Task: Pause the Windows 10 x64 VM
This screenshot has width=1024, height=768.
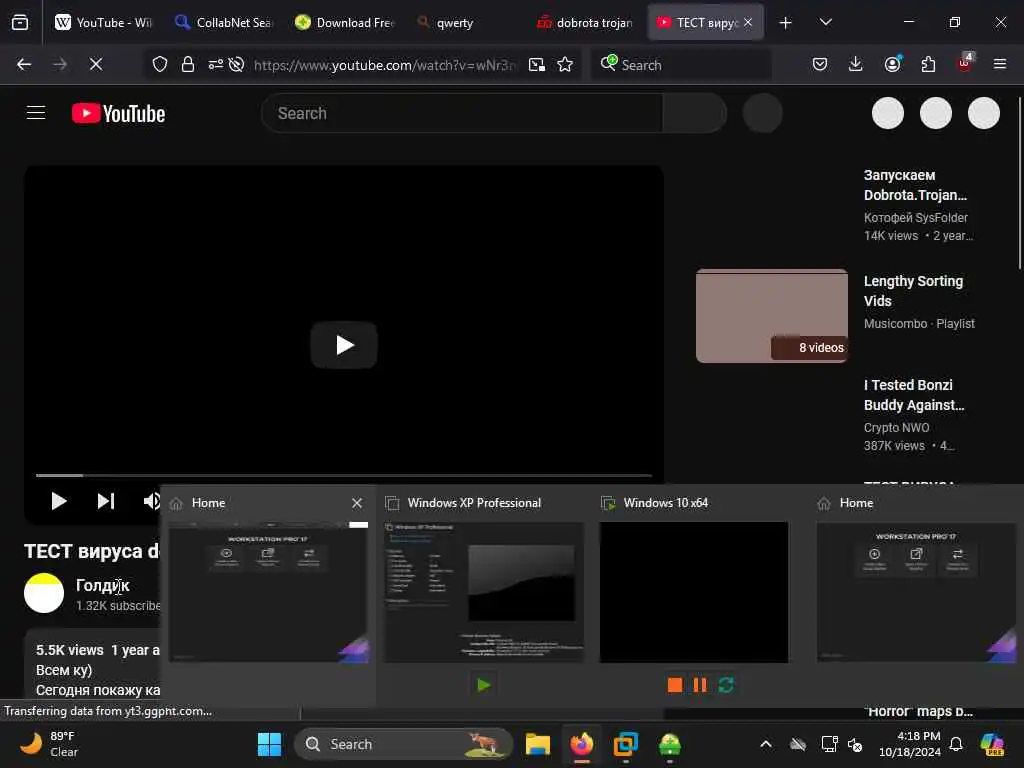Action: (700, 685)
